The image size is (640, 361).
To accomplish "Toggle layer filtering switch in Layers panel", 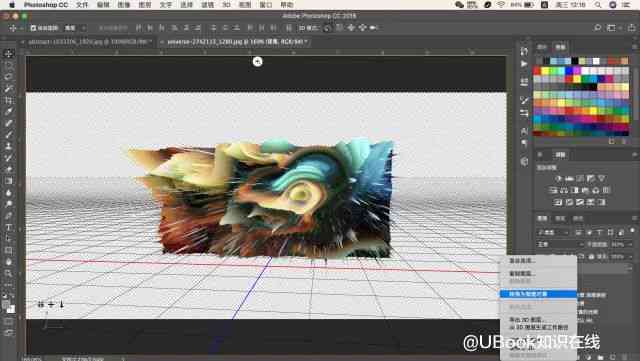I will coord(633,230).
